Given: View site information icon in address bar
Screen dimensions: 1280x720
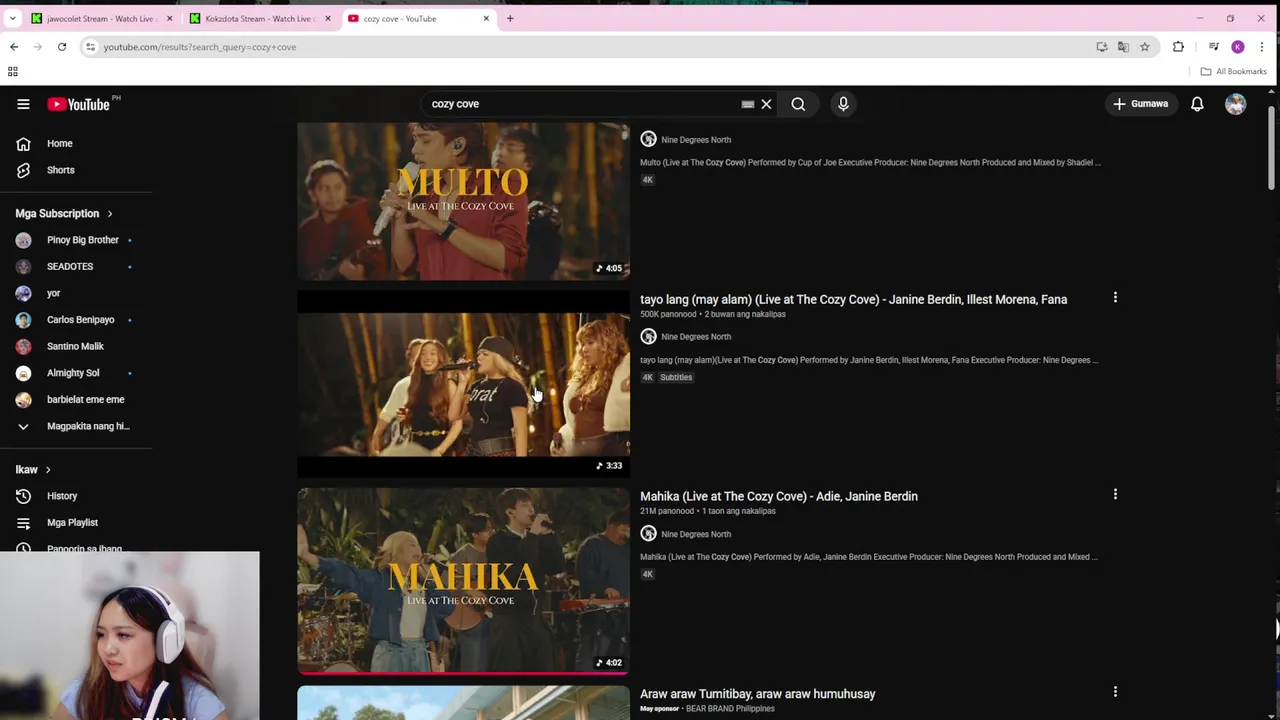Looking at the screenshot, I should [90, 47].
